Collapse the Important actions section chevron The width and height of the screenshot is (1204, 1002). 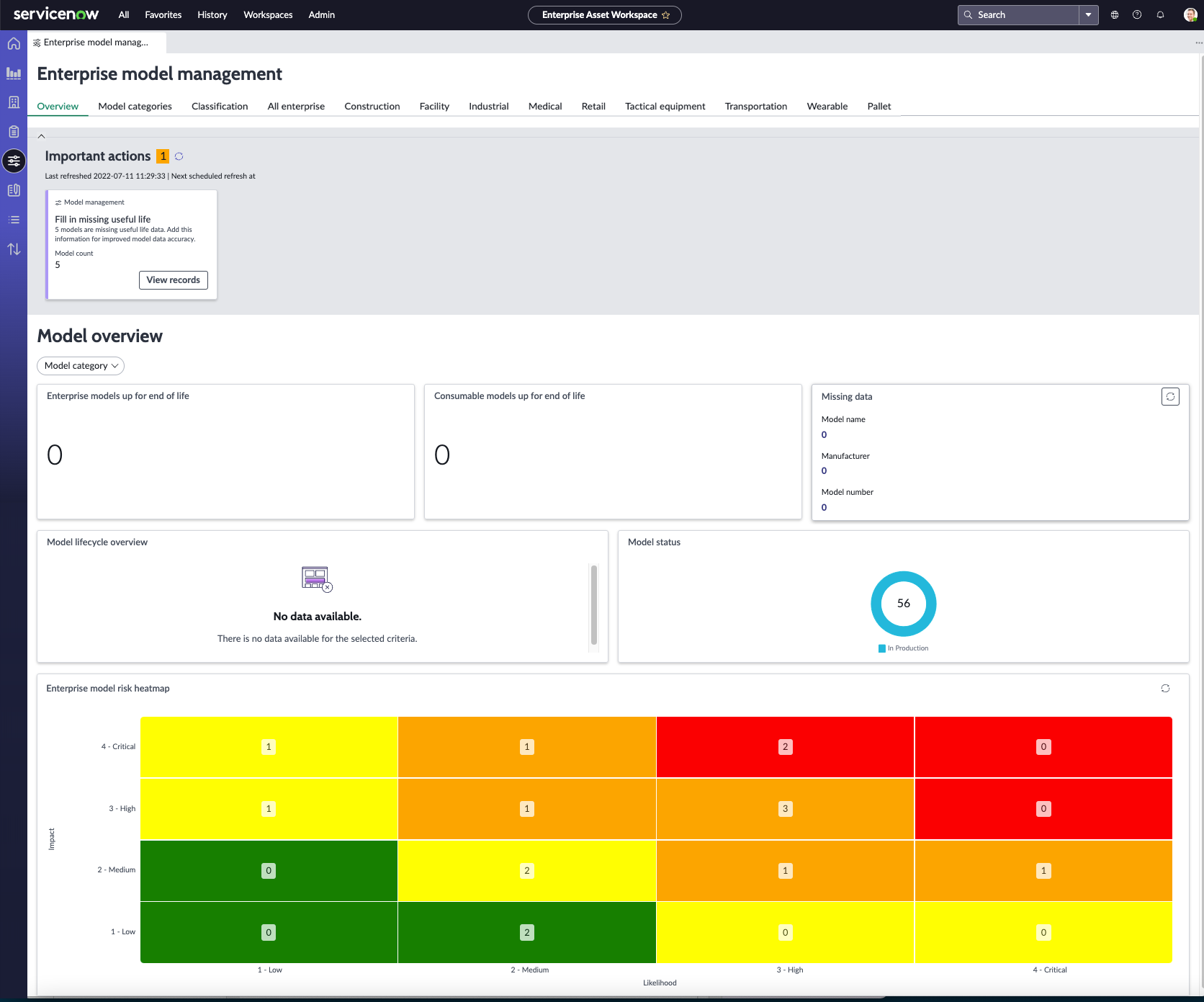(x=41, y=136)
